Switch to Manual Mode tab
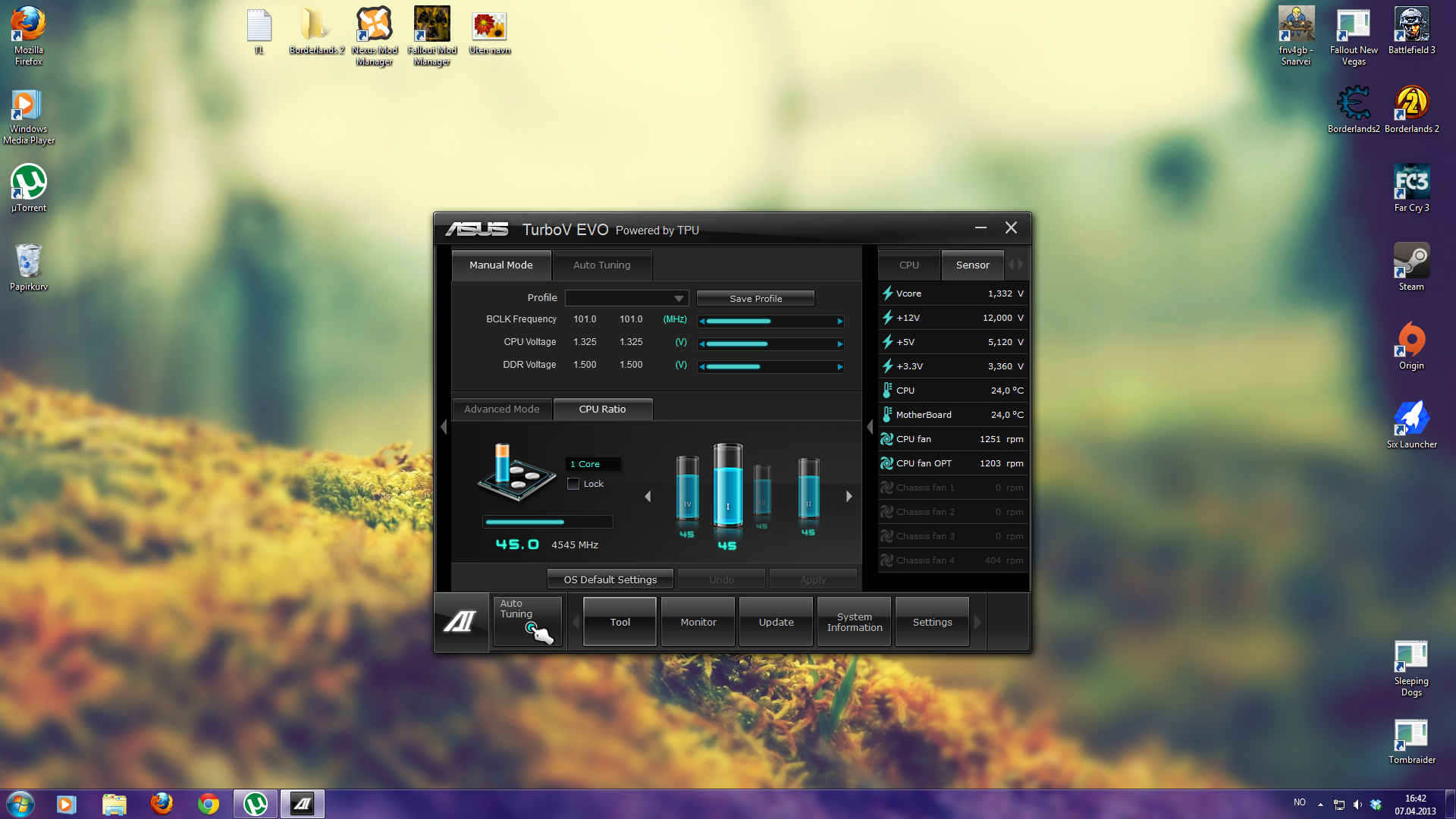 point(500,265)
